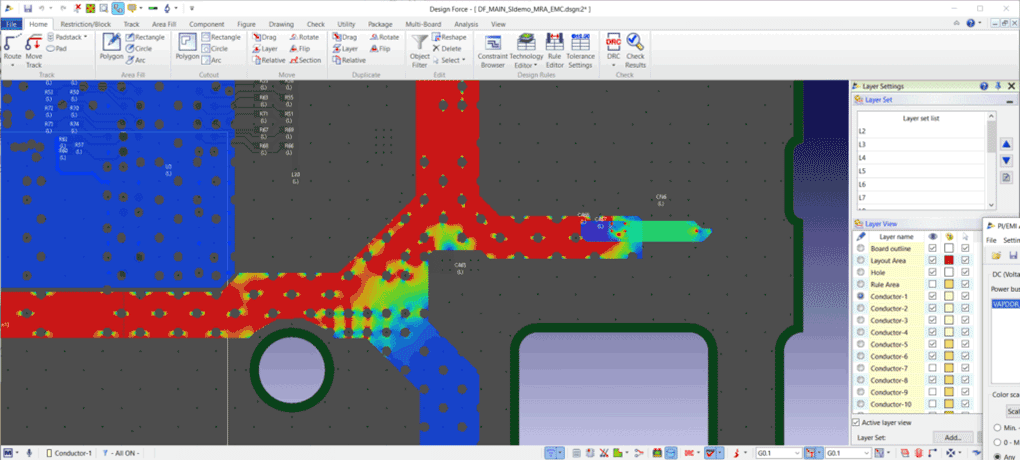1020x460 pixels.
Task: Toggle visibility checkbox for Board outline layer
Action: (x=932, y=248)
